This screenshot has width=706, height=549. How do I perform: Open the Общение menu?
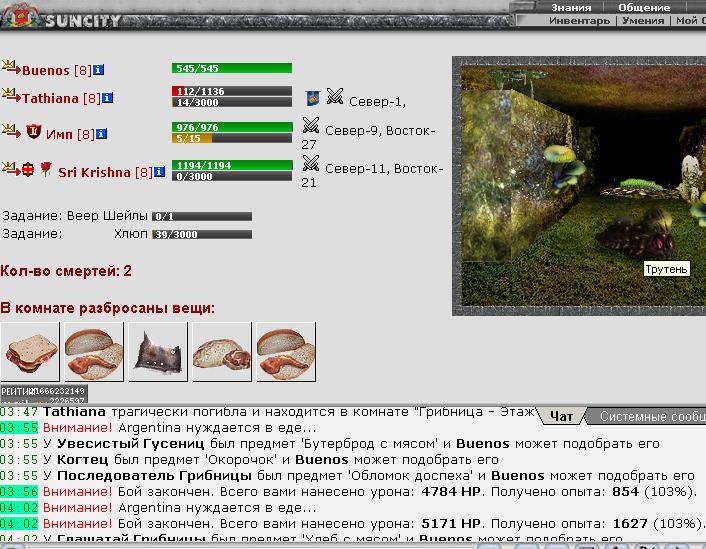click(644, 7)
